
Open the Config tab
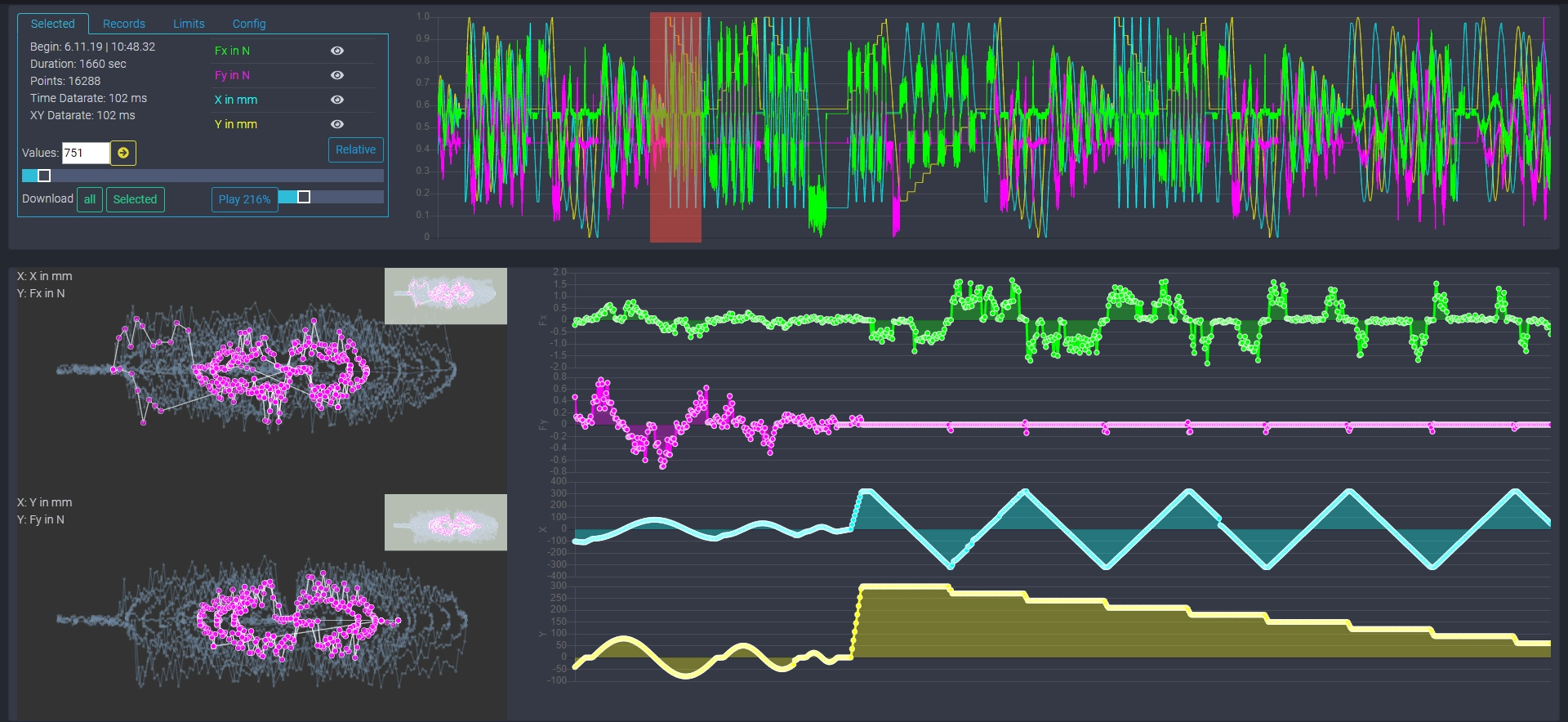point(249,24)
